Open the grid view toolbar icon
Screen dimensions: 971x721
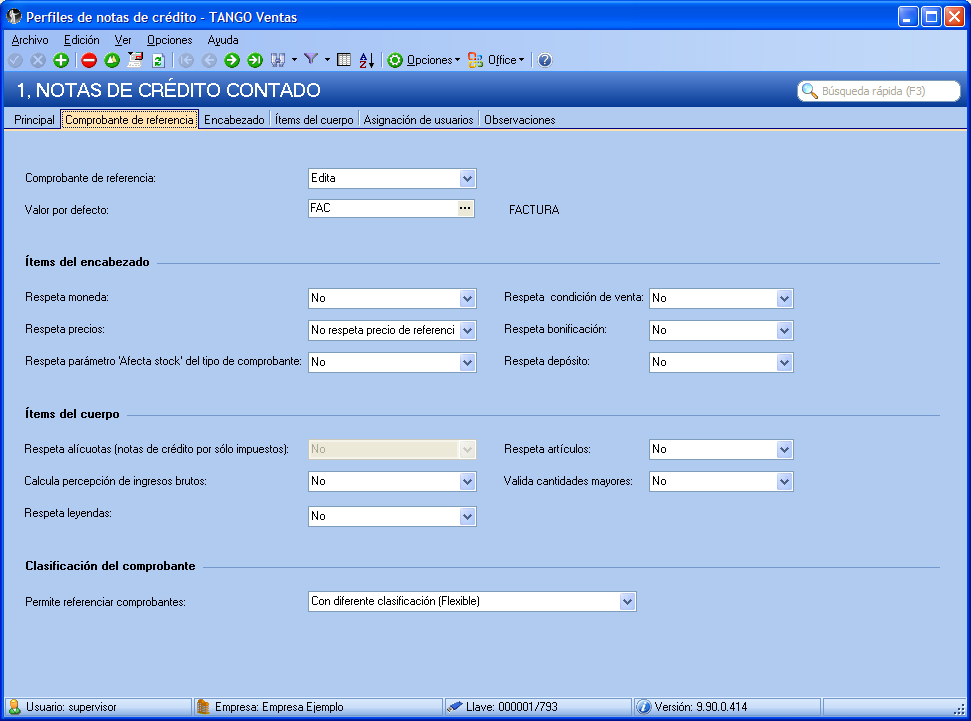(x=344, y=60)
